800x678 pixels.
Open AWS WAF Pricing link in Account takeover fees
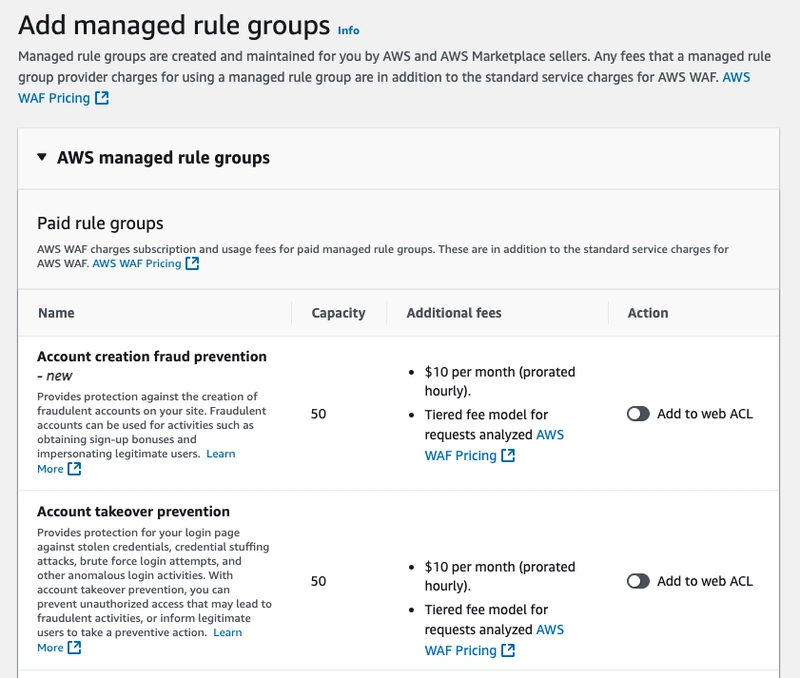click(x=460, y=650)
